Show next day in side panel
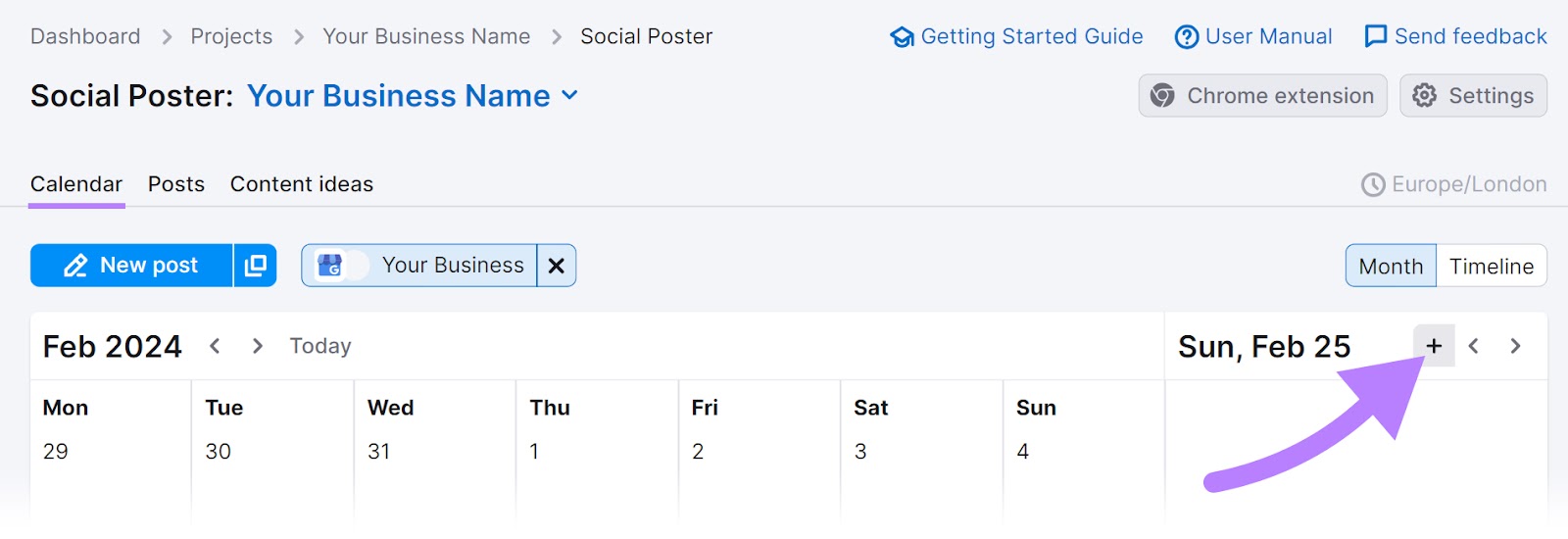Screen dimensions: 1568x539 tap(1515, 346)
